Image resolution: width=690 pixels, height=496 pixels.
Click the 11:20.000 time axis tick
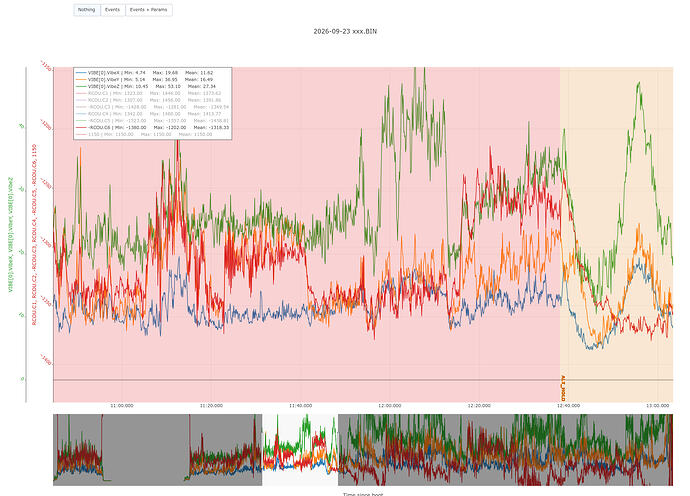pos(211,406)
